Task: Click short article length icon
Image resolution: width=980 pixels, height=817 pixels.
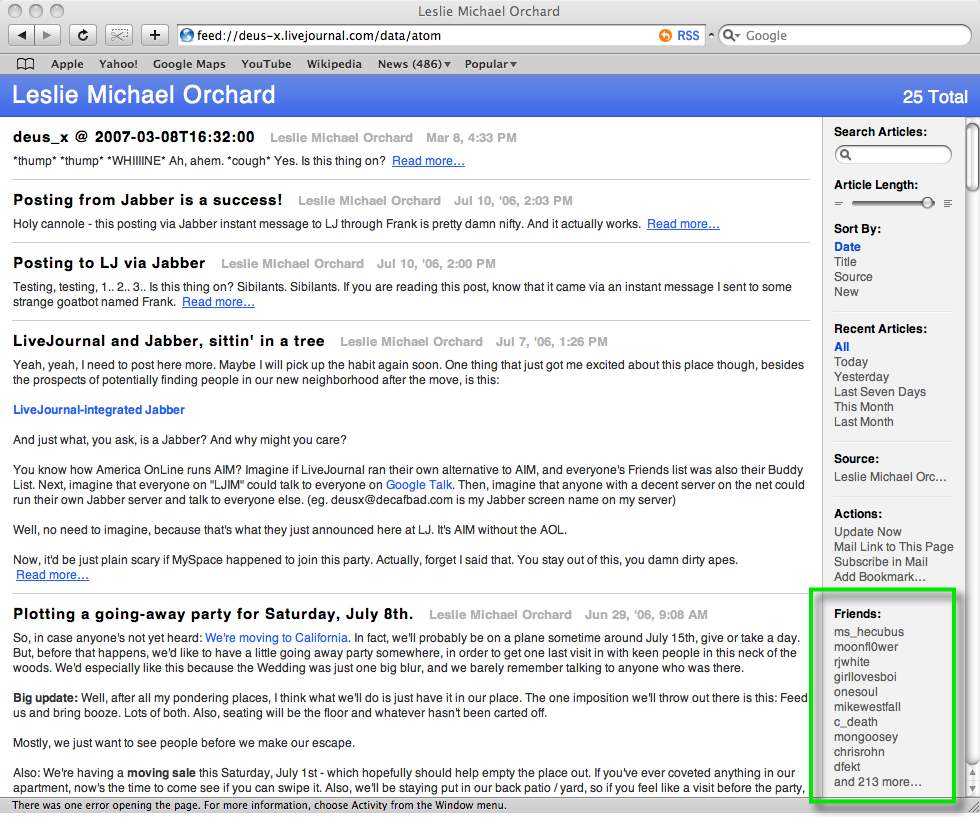Action: click(x=839, y=203)
